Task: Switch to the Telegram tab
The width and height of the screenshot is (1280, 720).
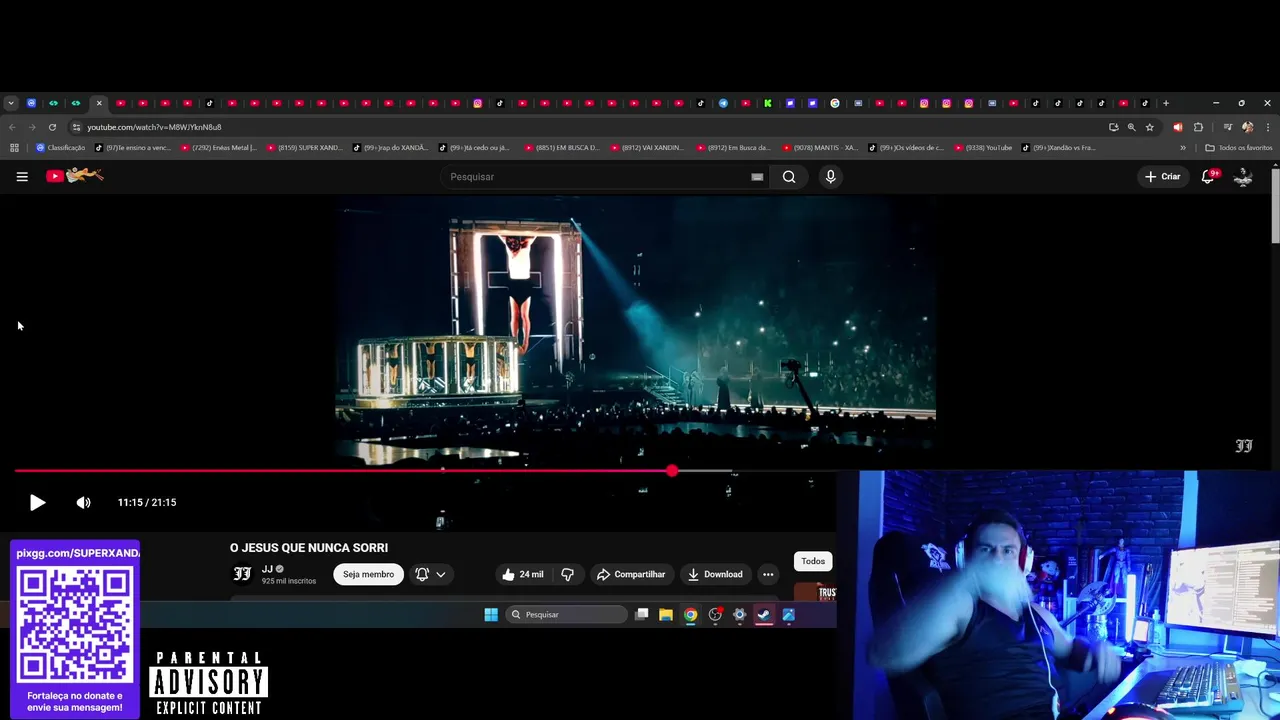Action: 723,103
